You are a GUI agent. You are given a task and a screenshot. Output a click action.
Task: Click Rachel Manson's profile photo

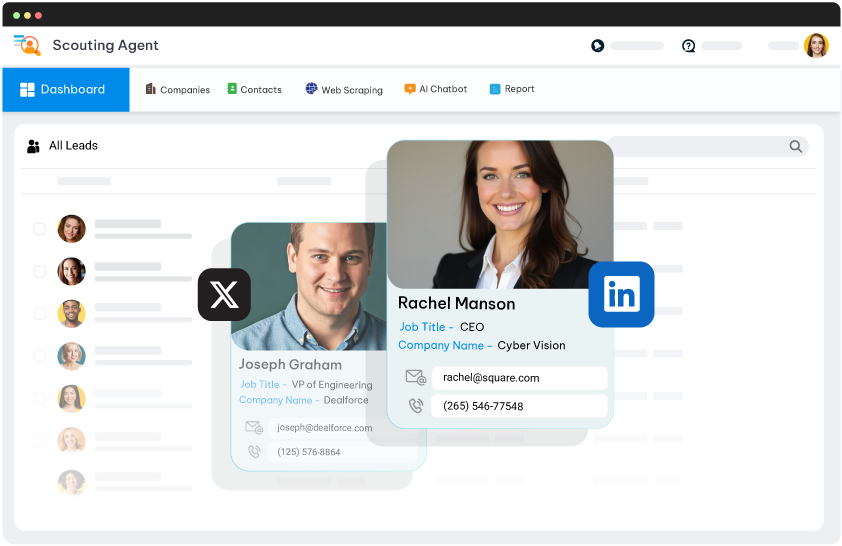click(x=500, y=215)
